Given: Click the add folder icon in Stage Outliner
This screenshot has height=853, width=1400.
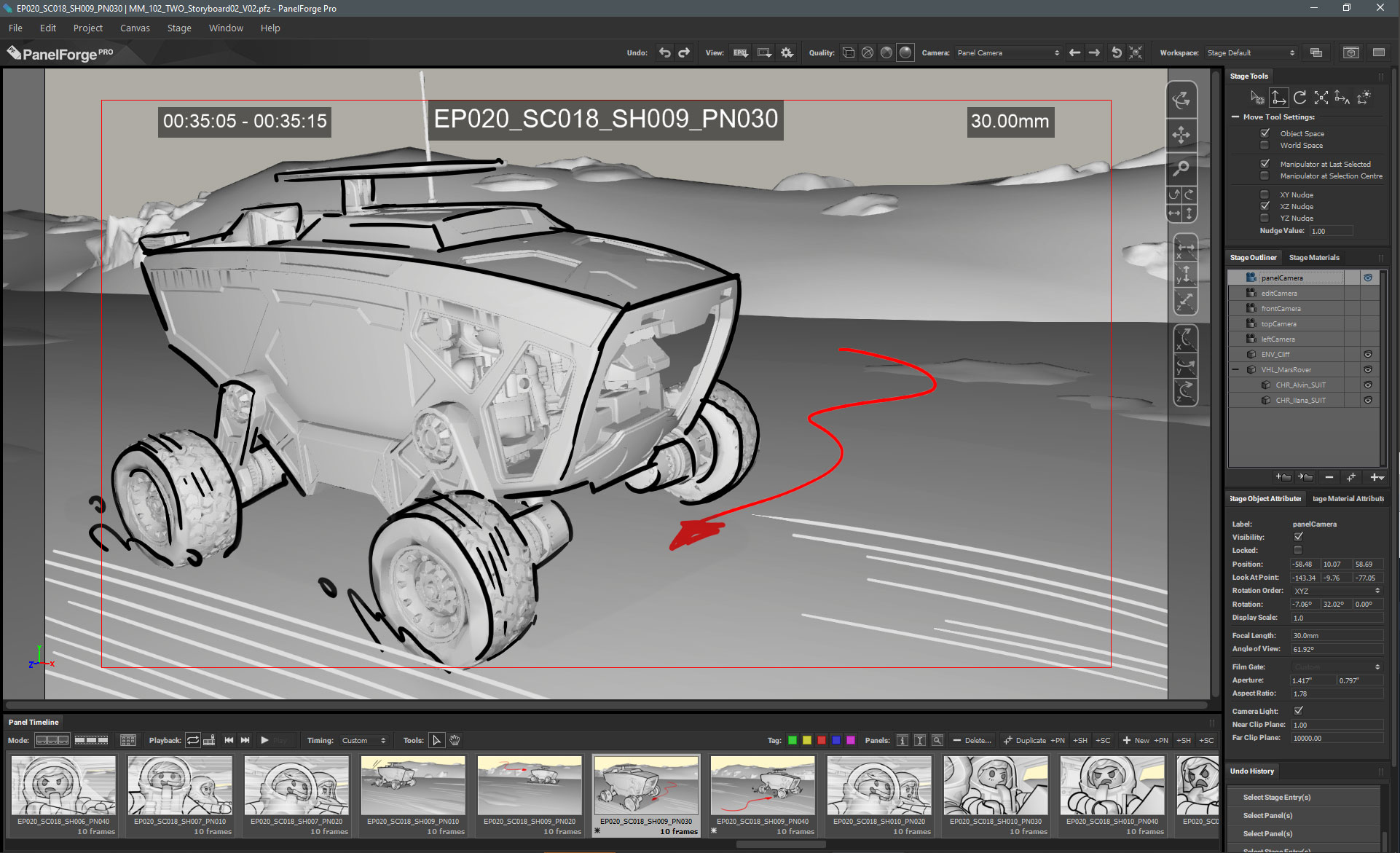Looking at the screenshot, I should click(x=1283, y=477).
